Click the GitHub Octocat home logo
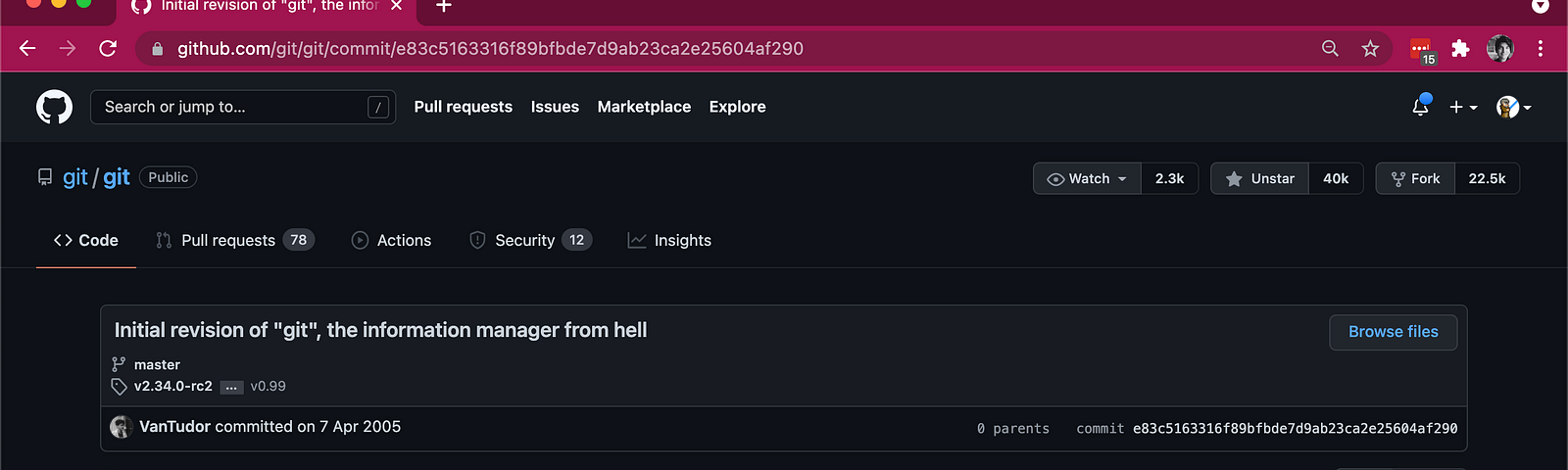 click(54, 107)
